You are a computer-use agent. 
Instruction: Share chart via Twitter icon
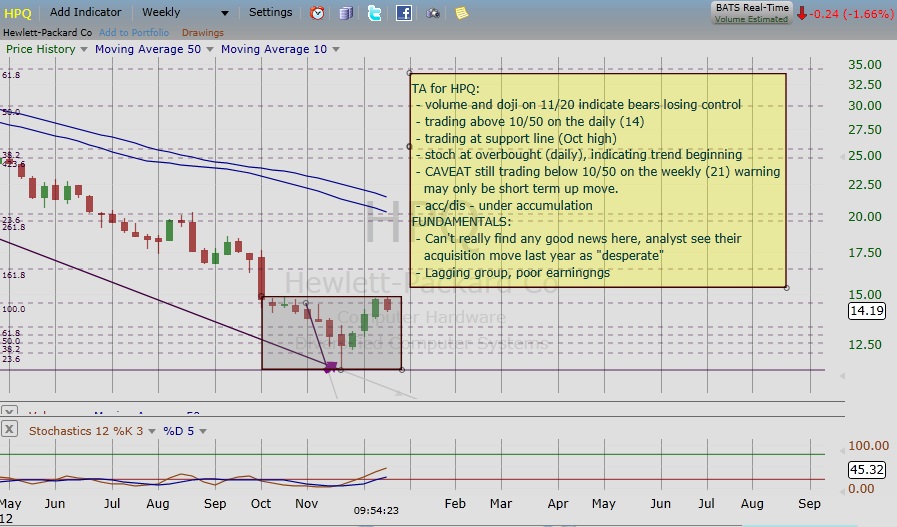click(374, 13)
